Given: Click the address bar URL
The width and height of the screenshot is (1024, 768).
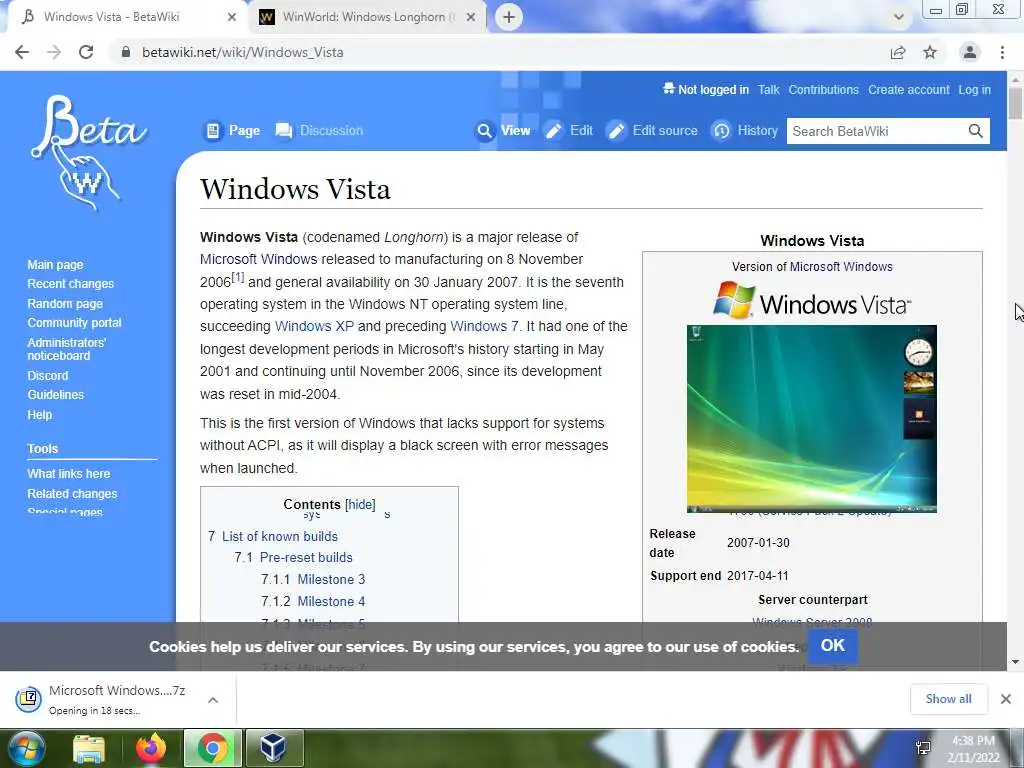Looking at the screenshot, I should [242, 52].
